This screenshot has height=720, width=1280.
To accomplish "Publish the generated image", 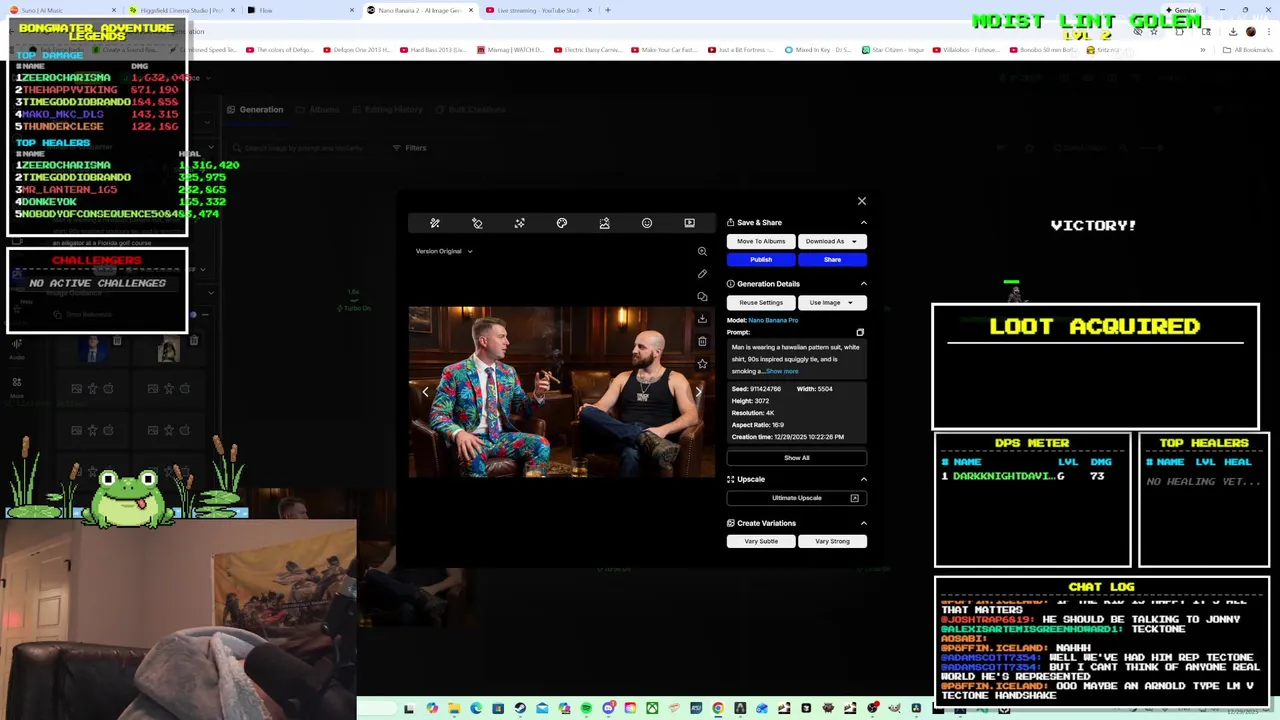I will click(x=761, y=259).
